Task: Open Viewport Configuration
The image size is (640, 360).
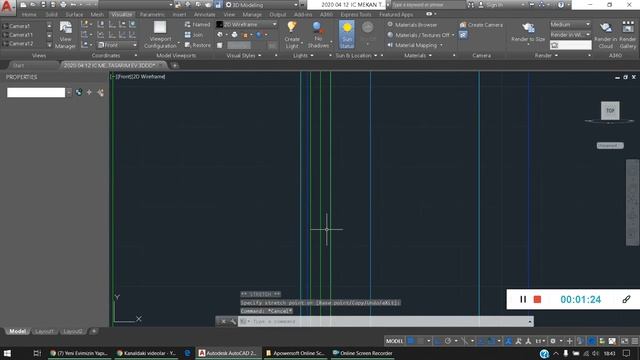Action: click(160, 35)
